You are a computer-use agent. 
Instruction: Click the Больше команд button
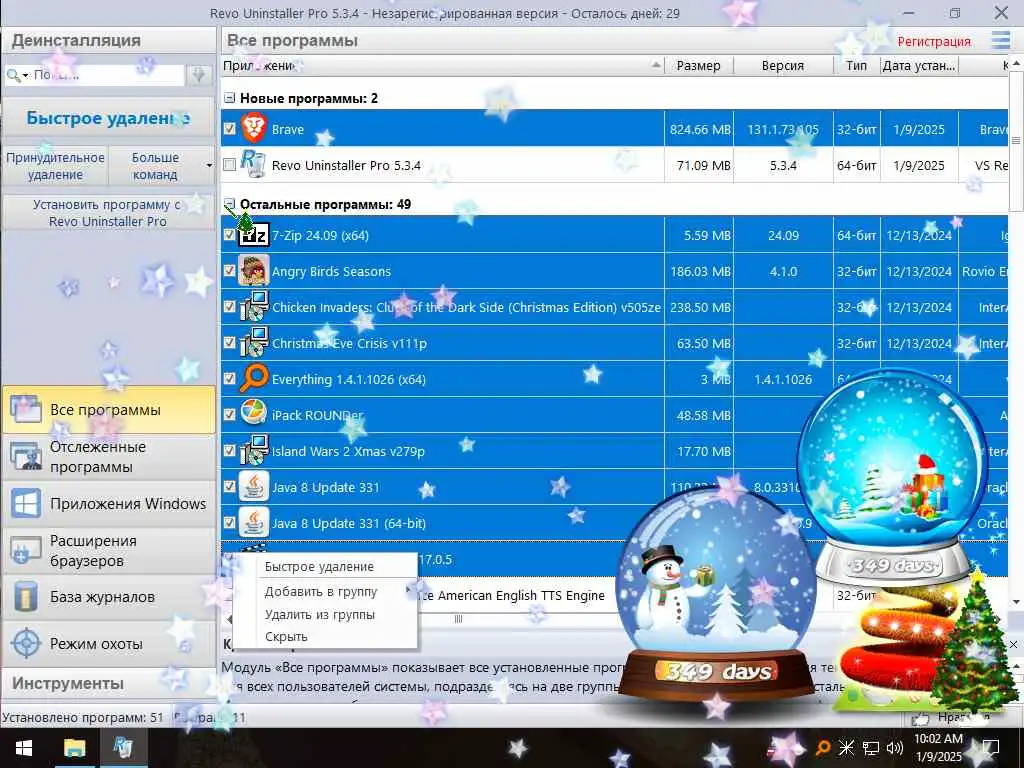click(155, 166)
